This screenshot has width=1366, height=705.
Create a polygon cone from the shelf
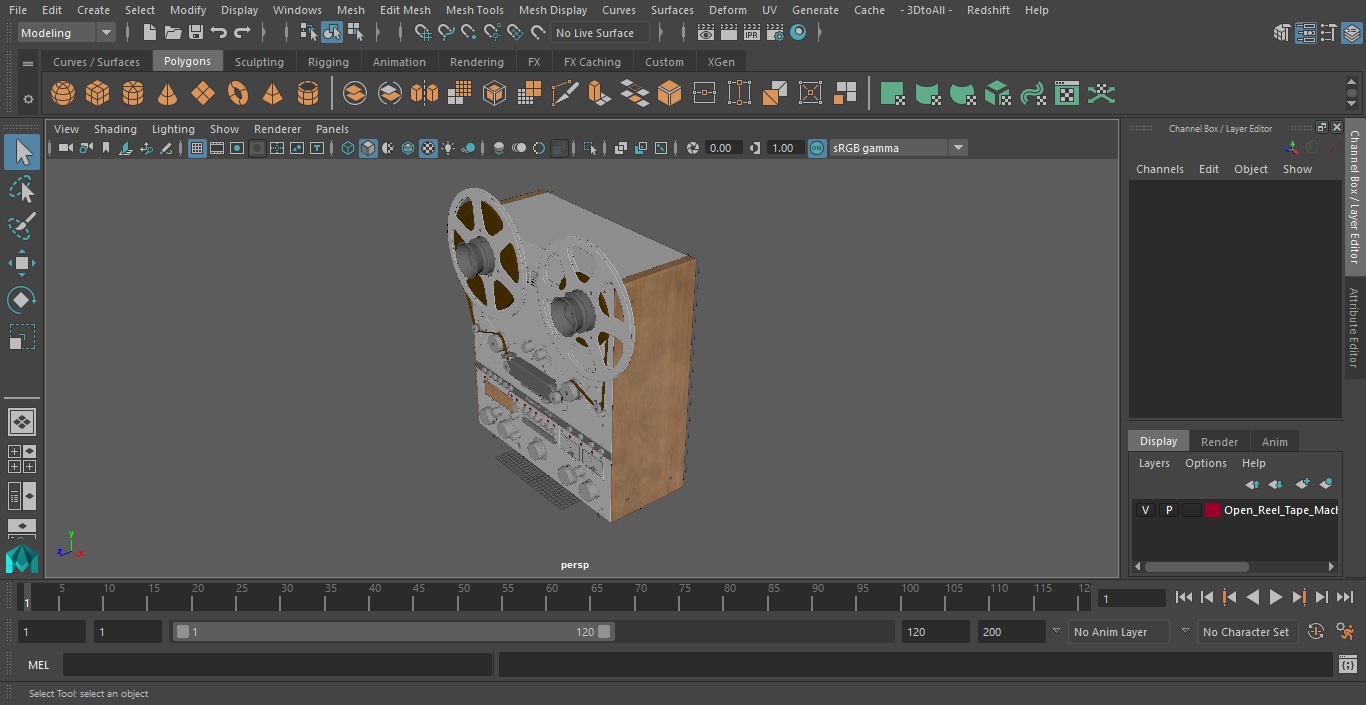(168, 94)
